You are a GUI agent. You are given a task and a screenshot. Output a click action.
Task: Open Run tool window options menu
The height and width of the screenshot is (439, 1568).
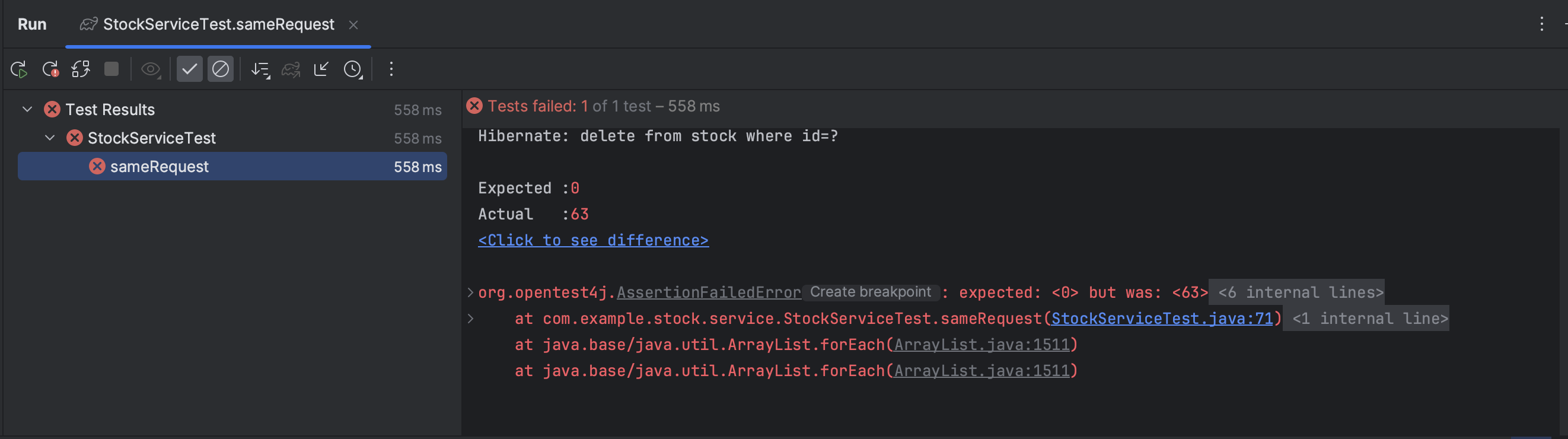coord(1541,24)
